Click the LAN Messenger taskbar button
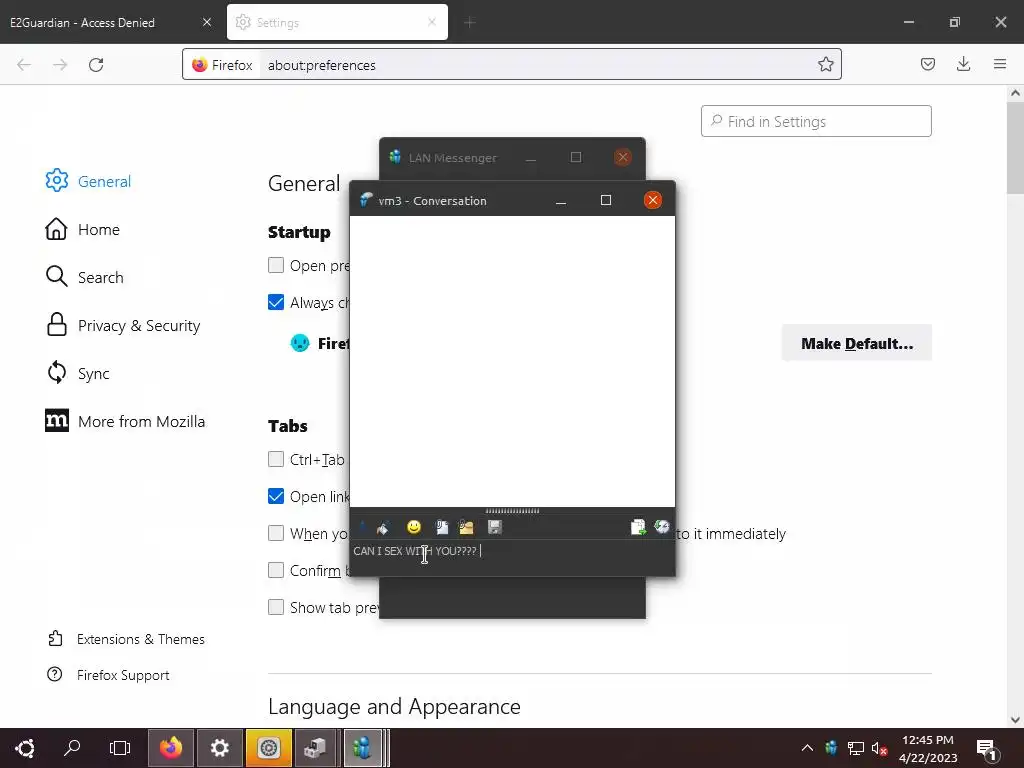The image size is (1024, 768). (x=363, y=748)
